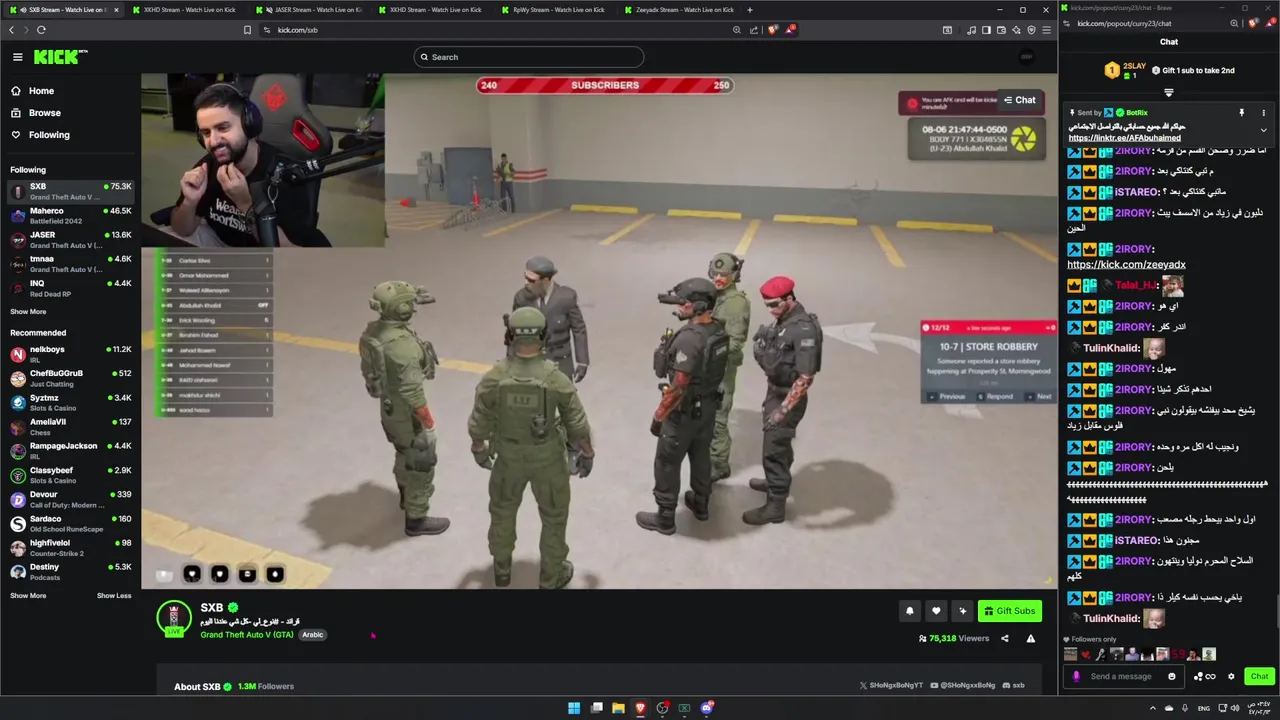This screenshot has height=720, width=1280.
Task: Open pinned message options three-dot menu
Action: (1263, 113)
